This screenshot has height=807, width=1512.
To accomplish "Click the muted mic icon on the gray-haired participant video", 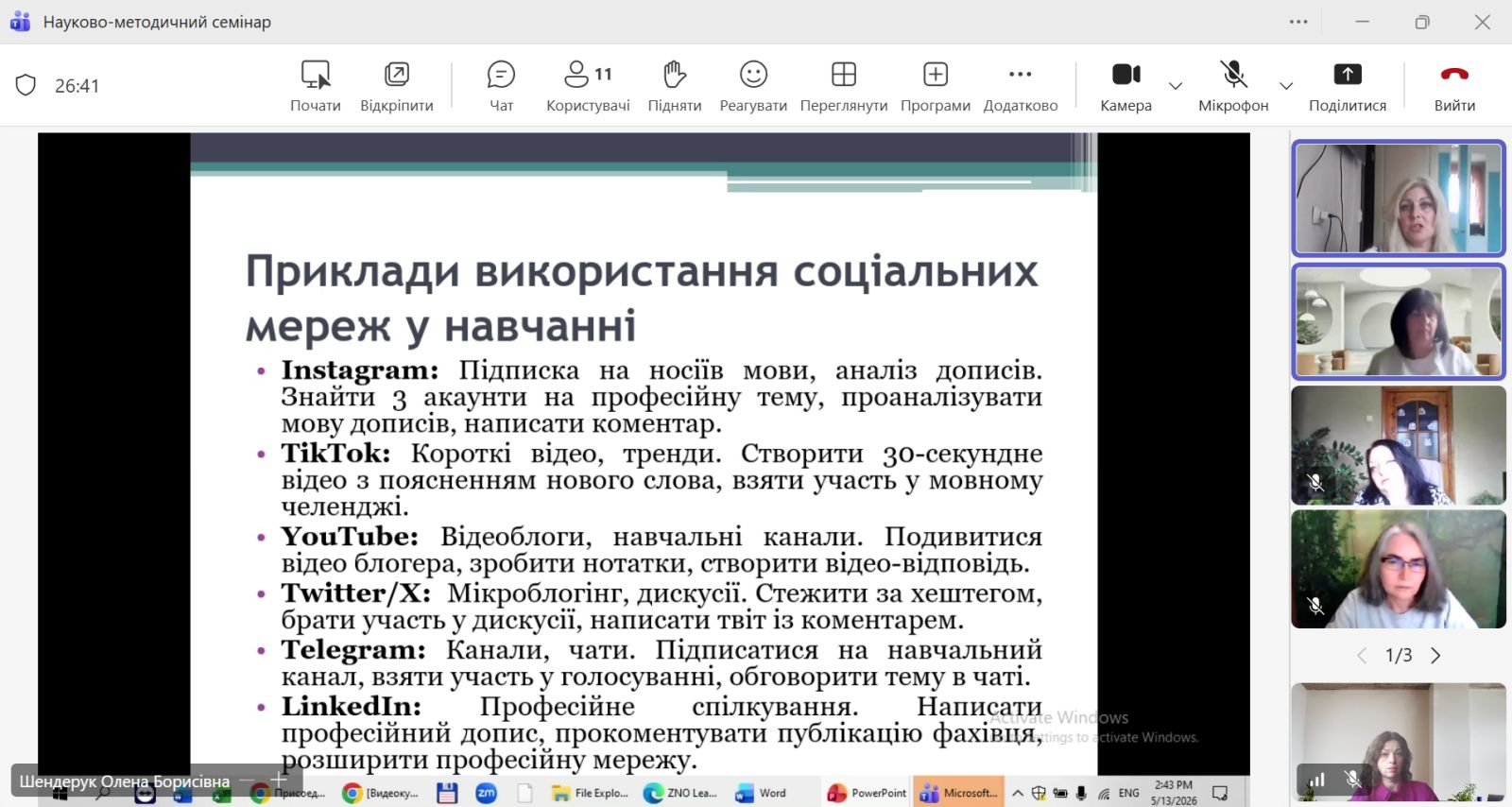I will coord(1315,606).
